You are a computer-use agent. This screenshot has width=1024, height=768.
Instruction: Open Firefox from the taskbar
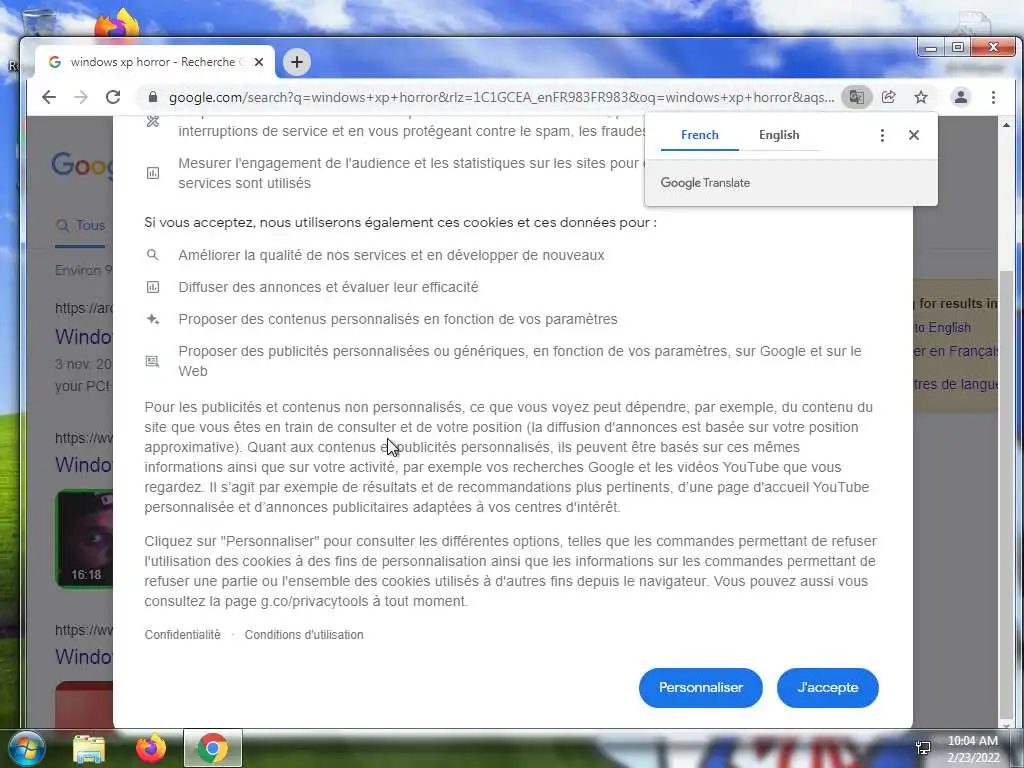tap(151, 748)
